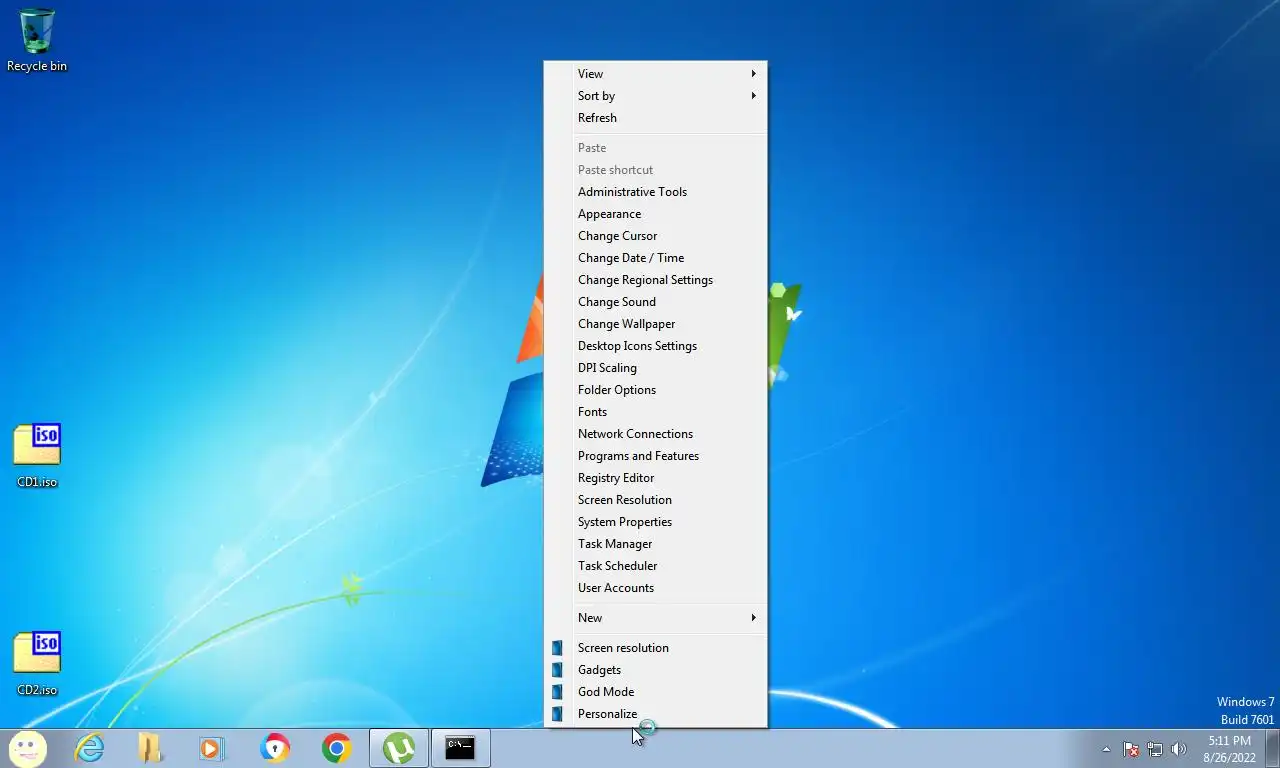
Task: Open Desktop Icons Settings entry
Action: coord(655,346)
